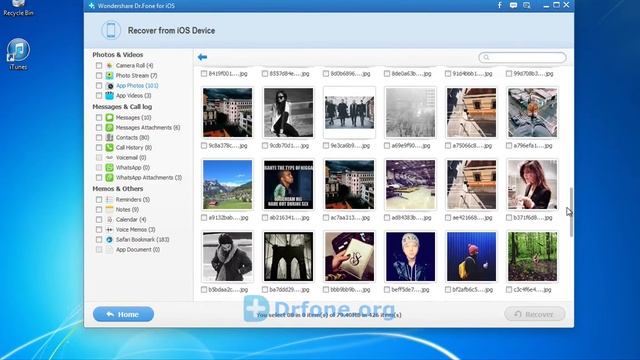Click the App Document icon
640x360 pixels.
click(109, 249)
